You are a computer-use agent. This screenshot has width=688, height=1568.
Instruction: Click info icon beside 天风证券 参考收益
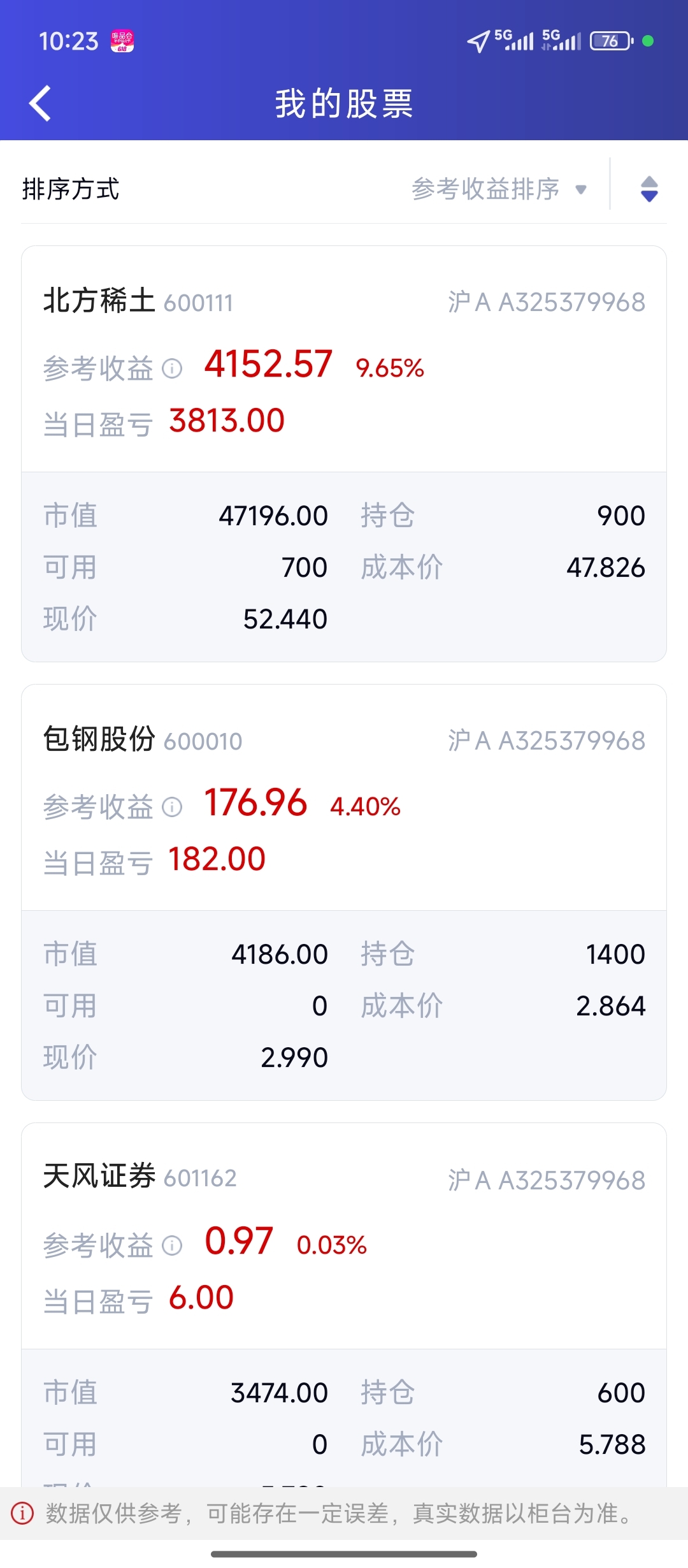172,1245
